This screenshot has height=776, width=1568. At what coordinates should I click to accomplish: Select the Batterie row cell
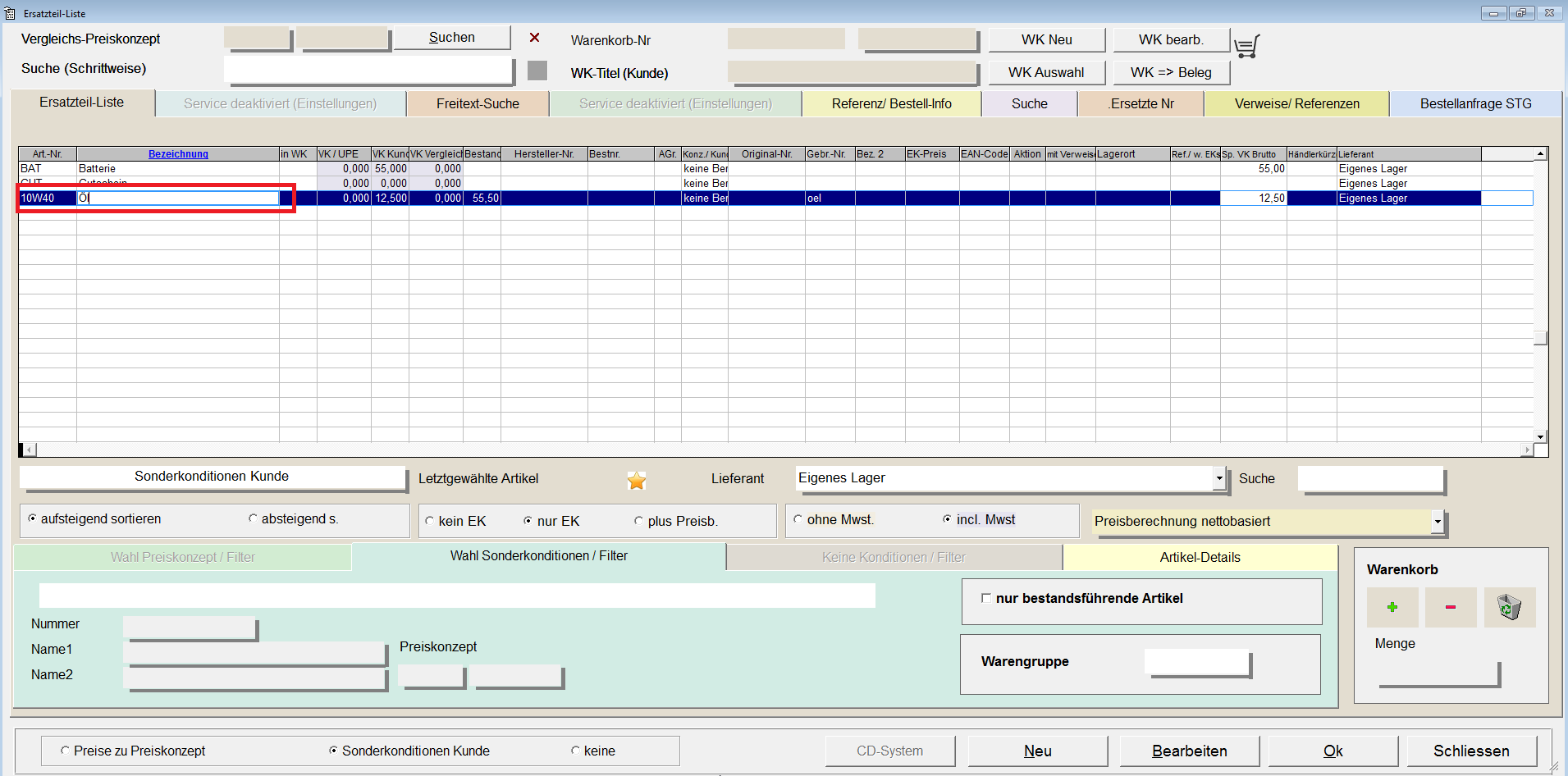[x=178, y=169]
